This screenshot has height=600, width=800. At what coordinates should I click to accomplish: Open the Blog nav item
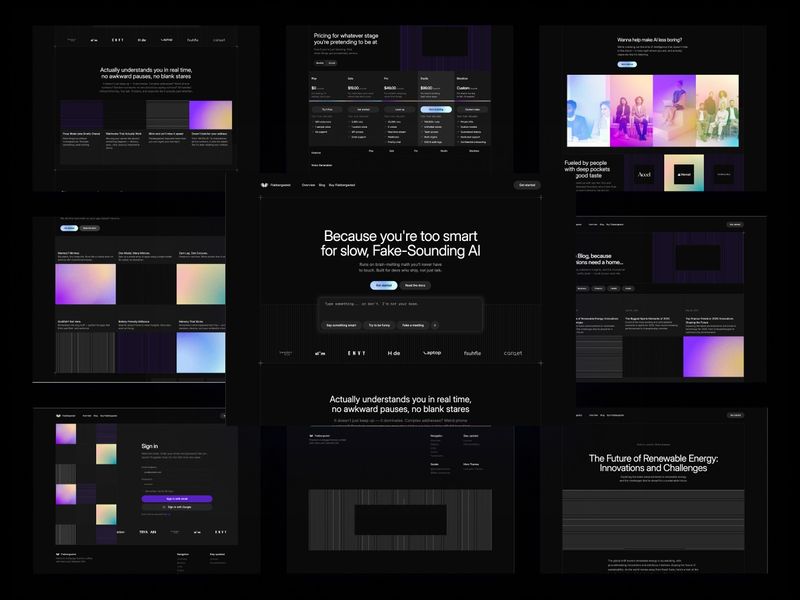[321, 185]
